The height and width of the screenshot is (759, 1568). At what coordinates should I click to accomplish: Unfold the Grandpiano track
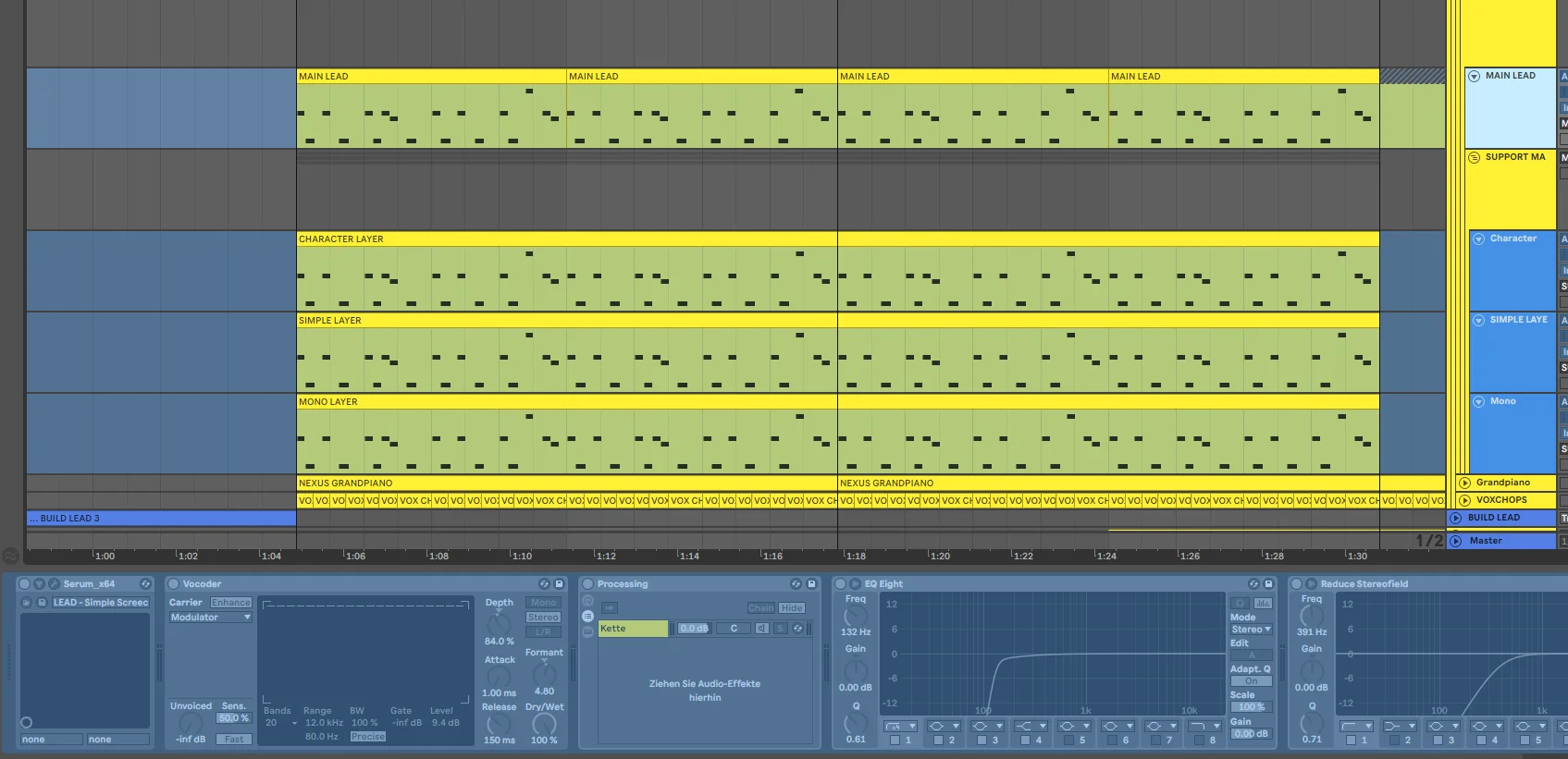click(x=1464, y=483)
